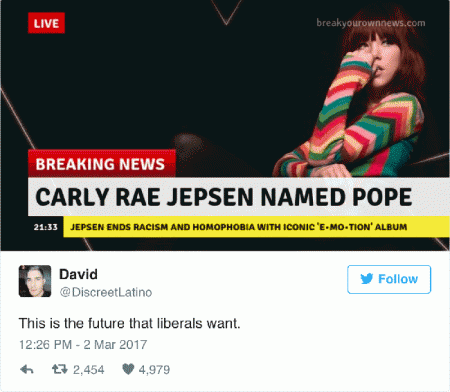View the 2,454 retweets count
Screen dimensions: 450x392
(x=89, y=370)
